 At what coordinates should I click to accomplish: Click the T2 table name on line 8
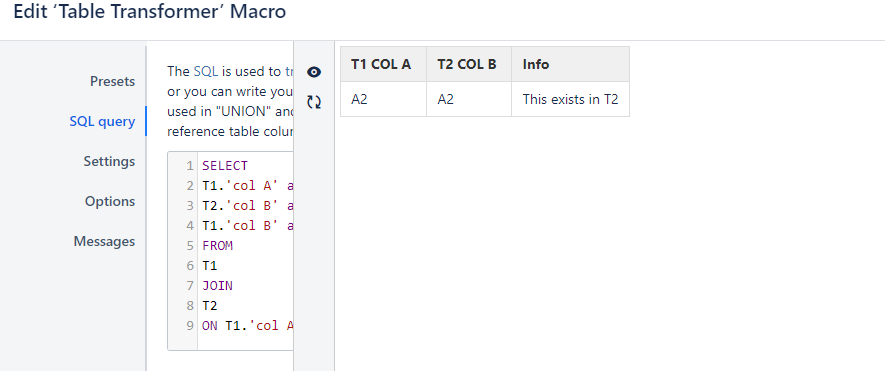(209, 306)
